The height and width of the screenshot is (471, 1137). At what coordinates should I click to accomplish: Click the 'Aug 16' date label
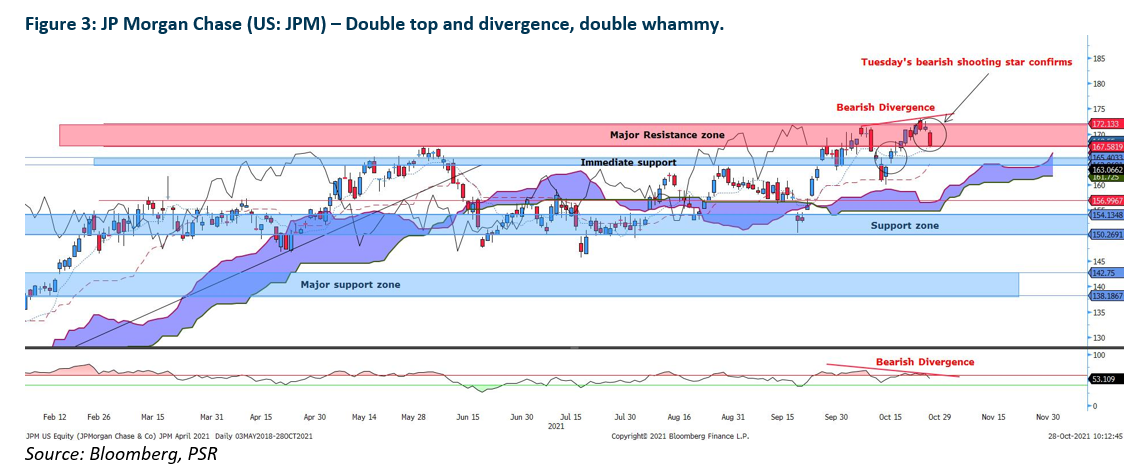pyautogui.click(x=679, y=418)
